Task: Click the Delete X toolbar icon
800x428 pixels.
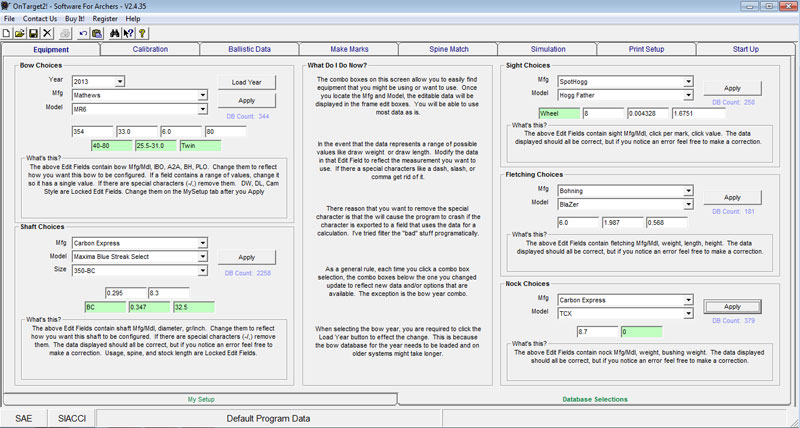Action: click(x=47, y=33)
